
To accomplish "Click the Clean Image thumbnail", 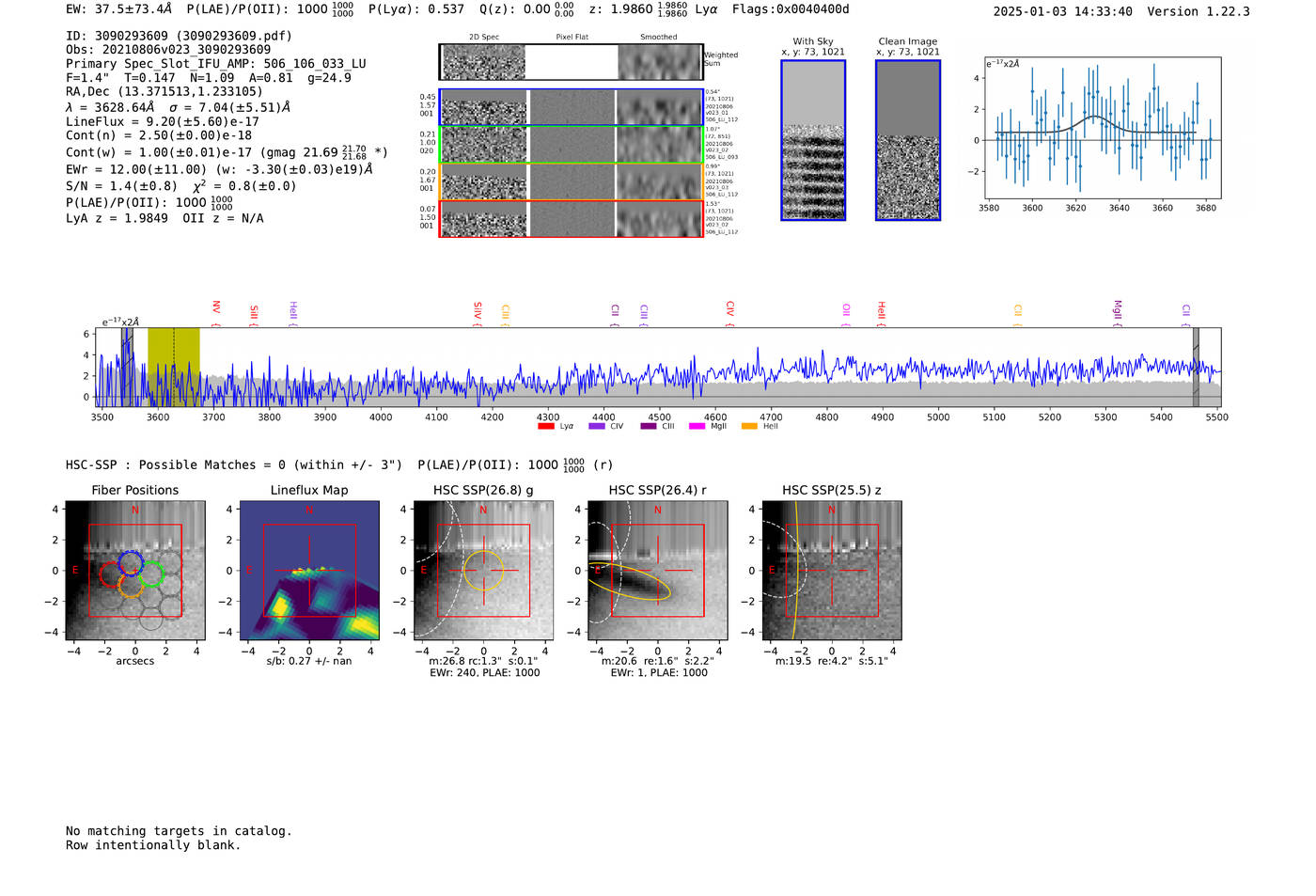I will pos(908,140).
